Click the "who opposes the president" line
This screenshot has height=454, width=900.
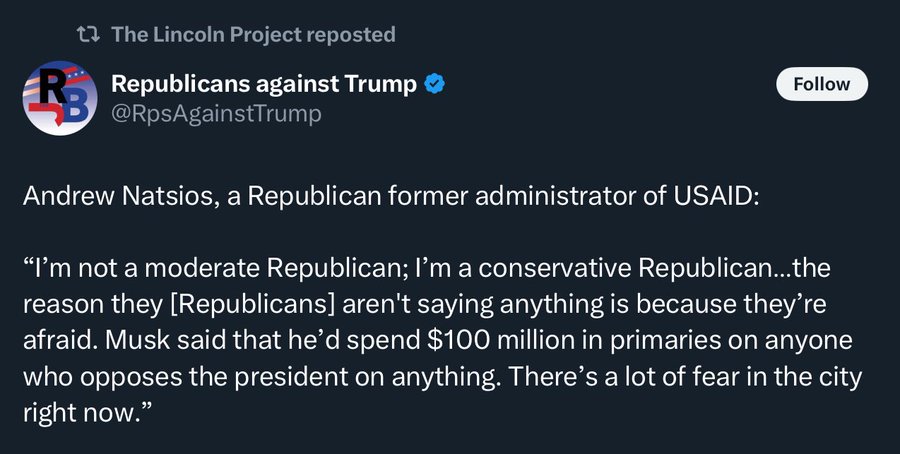(443, 377)
